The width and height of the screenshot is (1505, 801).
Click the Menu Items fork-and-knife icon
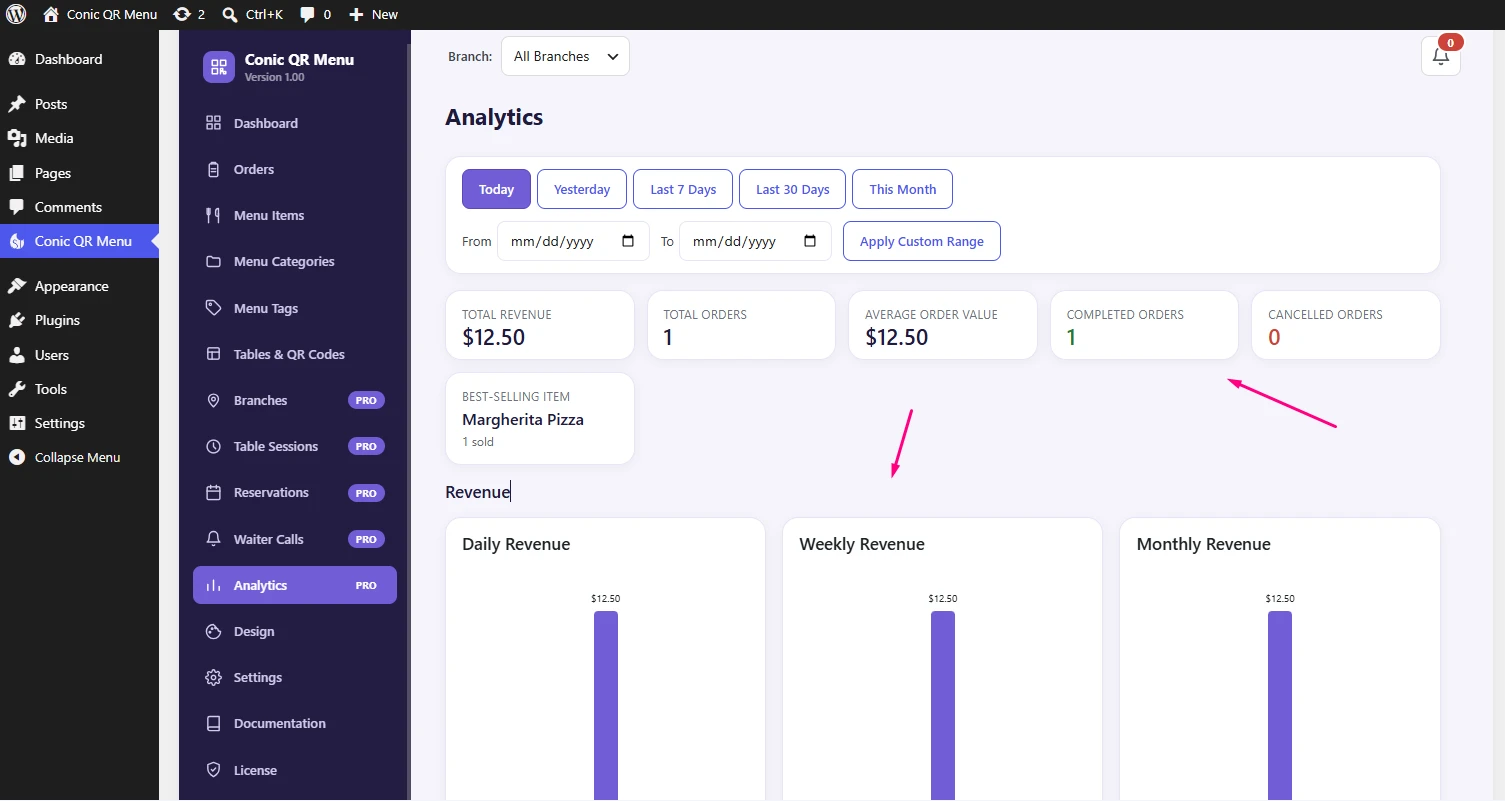[x=213, y=215]
